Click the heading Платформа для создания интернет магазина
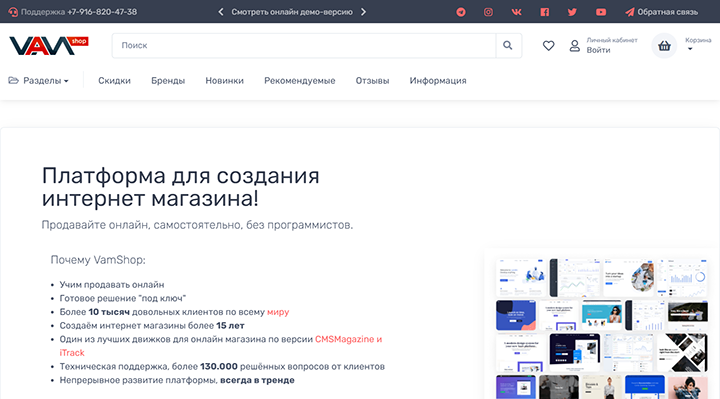The image size is (720, 399). (180, 187)
